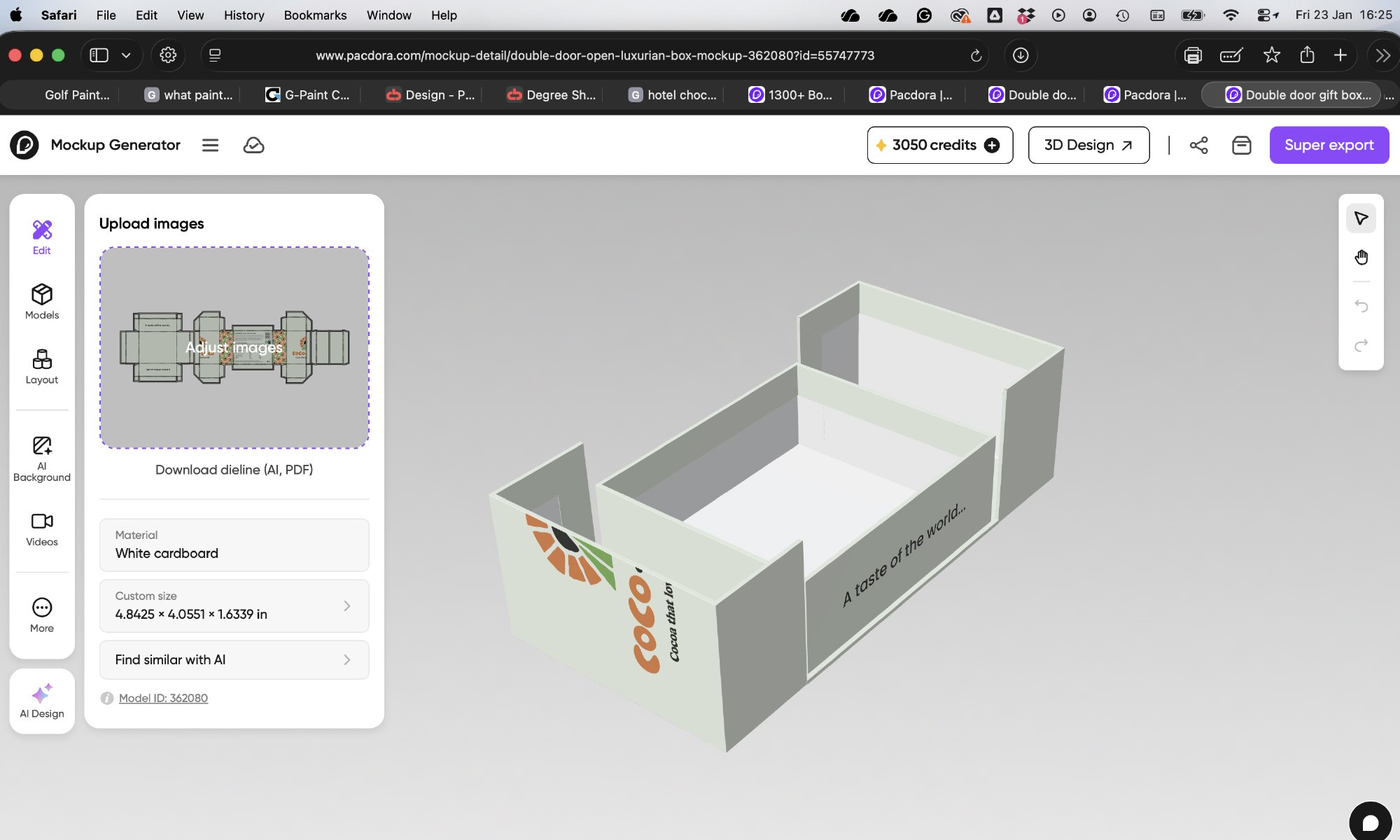This screenshot has height=840, width=1400.
Task: Click the Super export button
Action: click(x=1329, y=145)
